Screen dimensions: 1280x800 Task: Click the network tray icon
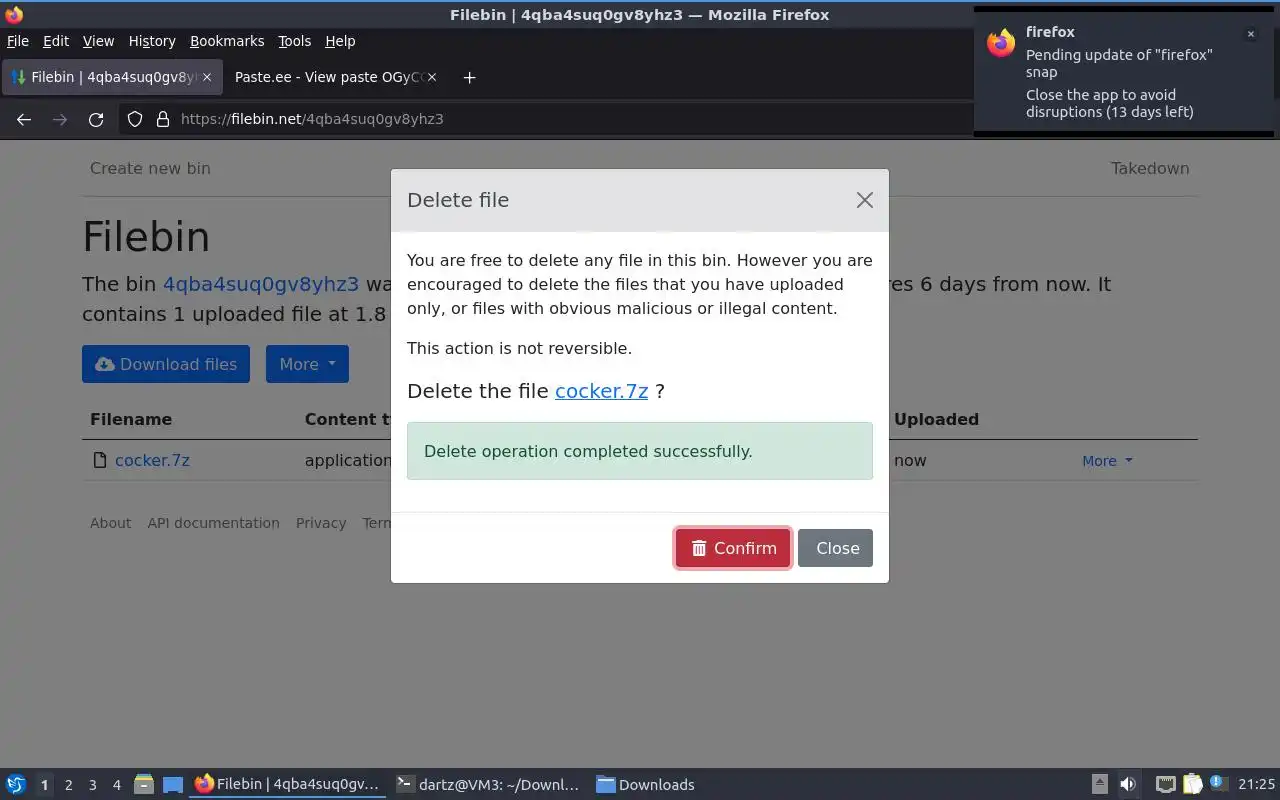(1165, 785)
